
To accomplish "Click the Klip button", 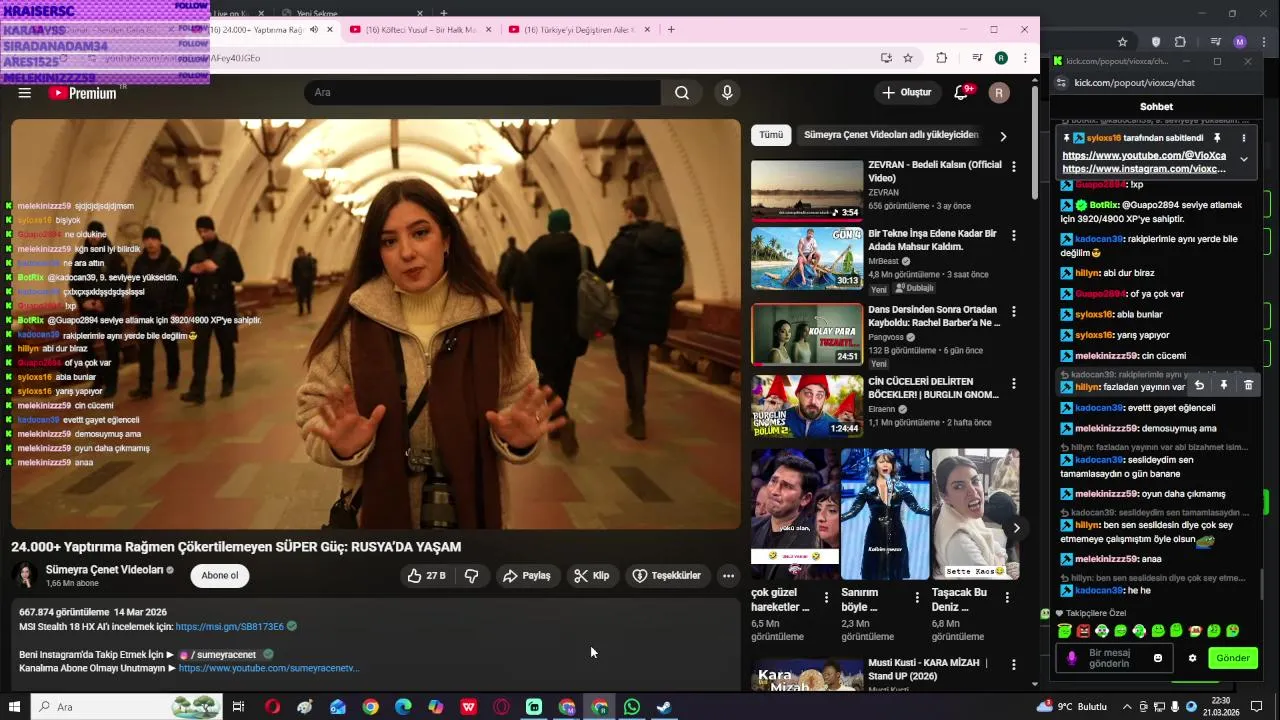I will point(591,576).
